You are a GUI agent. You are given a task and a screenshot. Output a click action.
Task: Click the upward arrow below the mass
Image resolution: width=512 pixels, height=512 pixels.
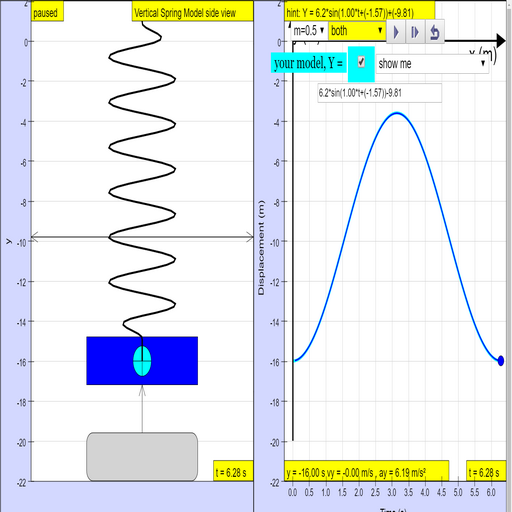tap(142, 409)
